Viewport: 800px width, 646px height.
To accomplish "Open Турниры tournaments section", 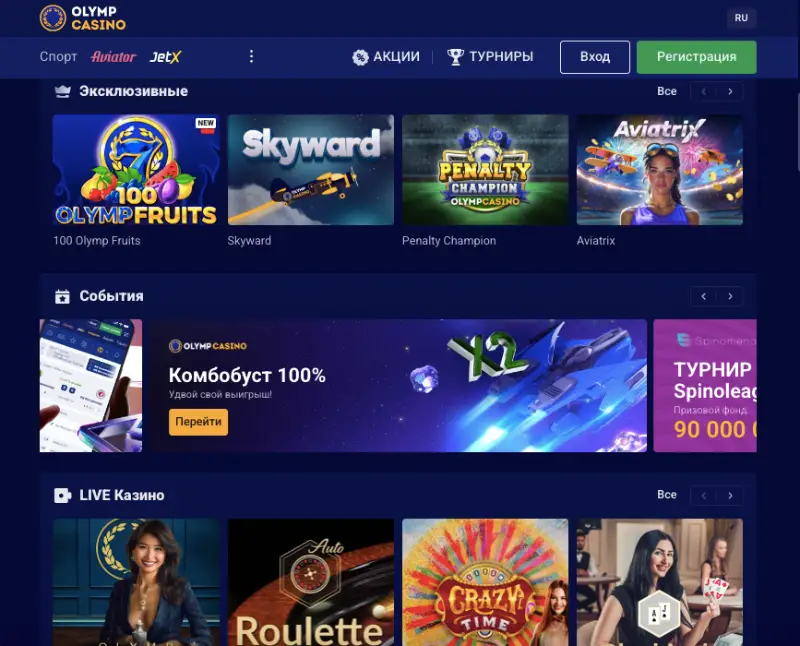I will pos(490,57).
